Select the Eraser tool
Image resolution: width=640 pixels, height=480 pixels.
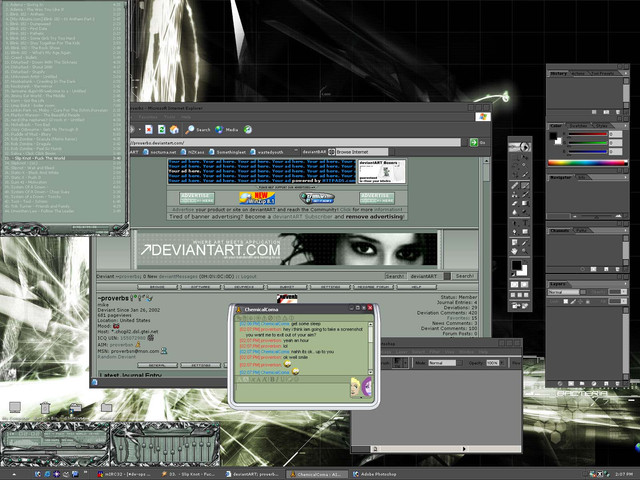click(x=515, y=203)
